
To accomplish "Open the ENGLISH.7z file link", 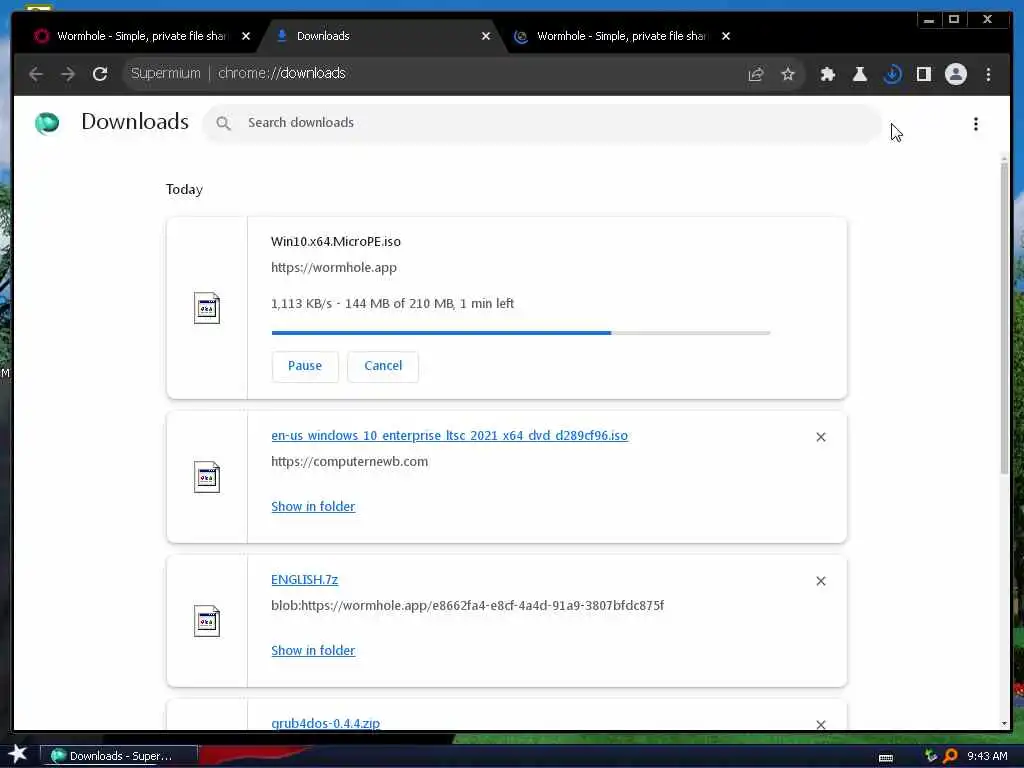I will pyautogui.click(x=304, y=580).
